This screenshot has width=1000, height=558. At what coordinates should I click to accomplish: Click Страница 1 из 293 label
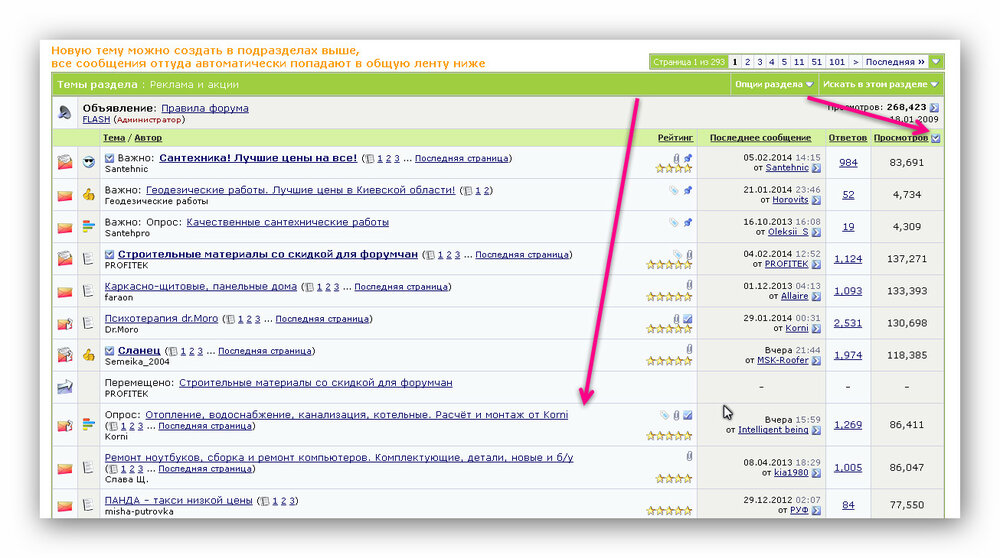(689, 62)
